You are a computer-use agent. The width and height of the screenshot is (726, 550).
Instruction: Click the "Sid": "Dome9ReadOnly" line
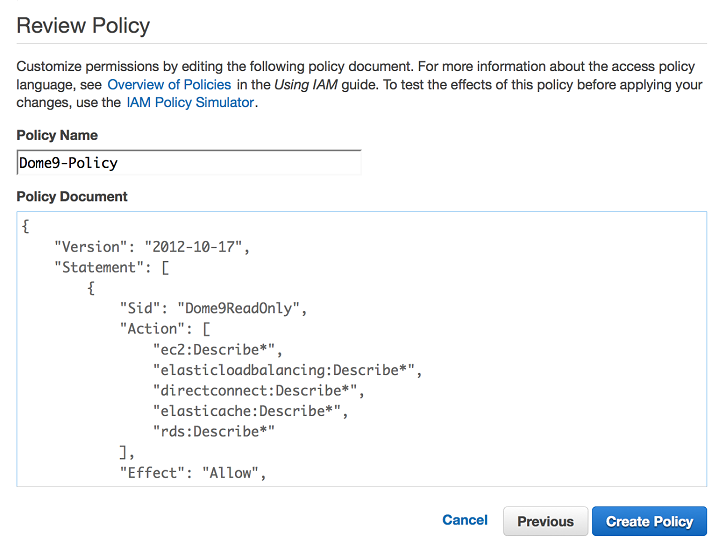tap(213, 308)
